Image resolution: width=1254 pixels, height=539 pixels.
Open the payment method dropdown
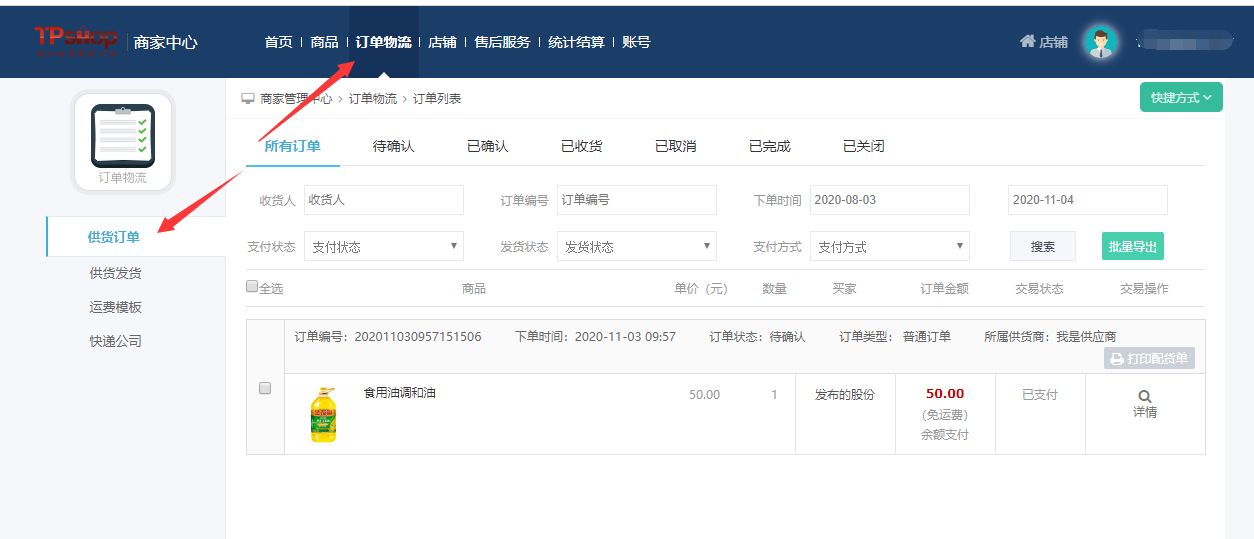tap(890, 246)
